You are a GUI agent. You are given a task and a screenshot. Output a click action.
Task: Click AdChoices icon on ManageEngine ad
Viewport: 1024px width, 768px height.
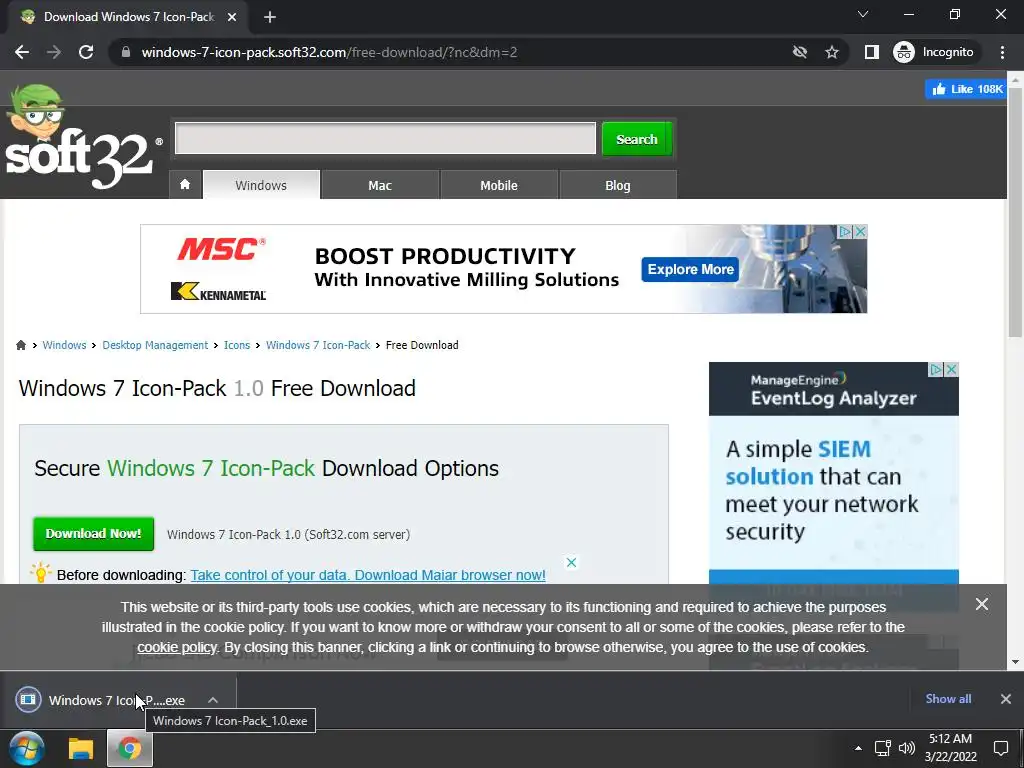coord(936,370)
